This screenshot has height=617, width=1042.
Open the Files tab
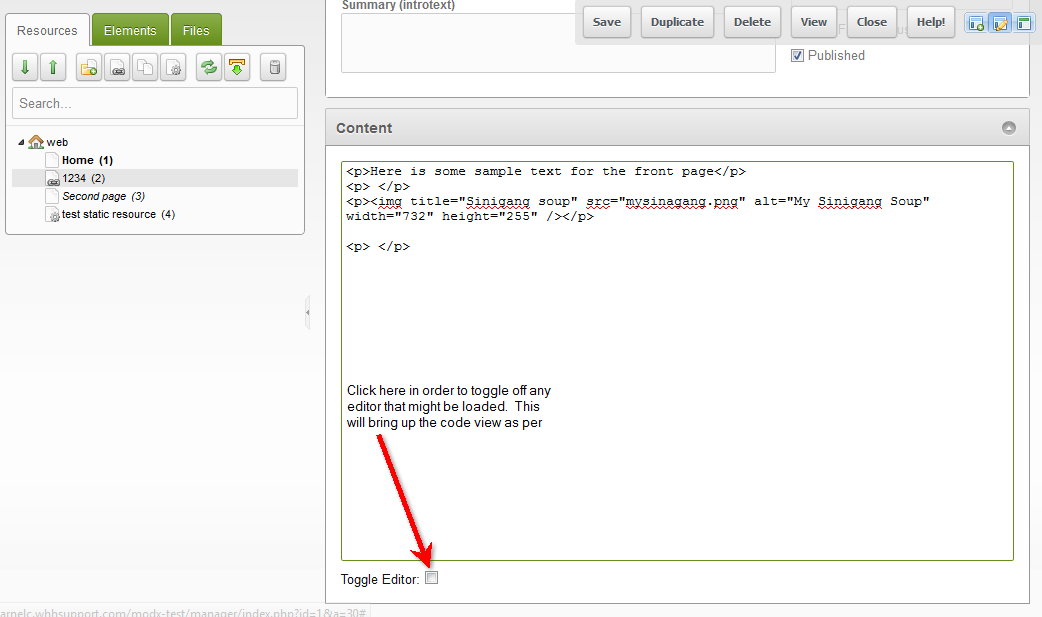[x=196, y=30]
